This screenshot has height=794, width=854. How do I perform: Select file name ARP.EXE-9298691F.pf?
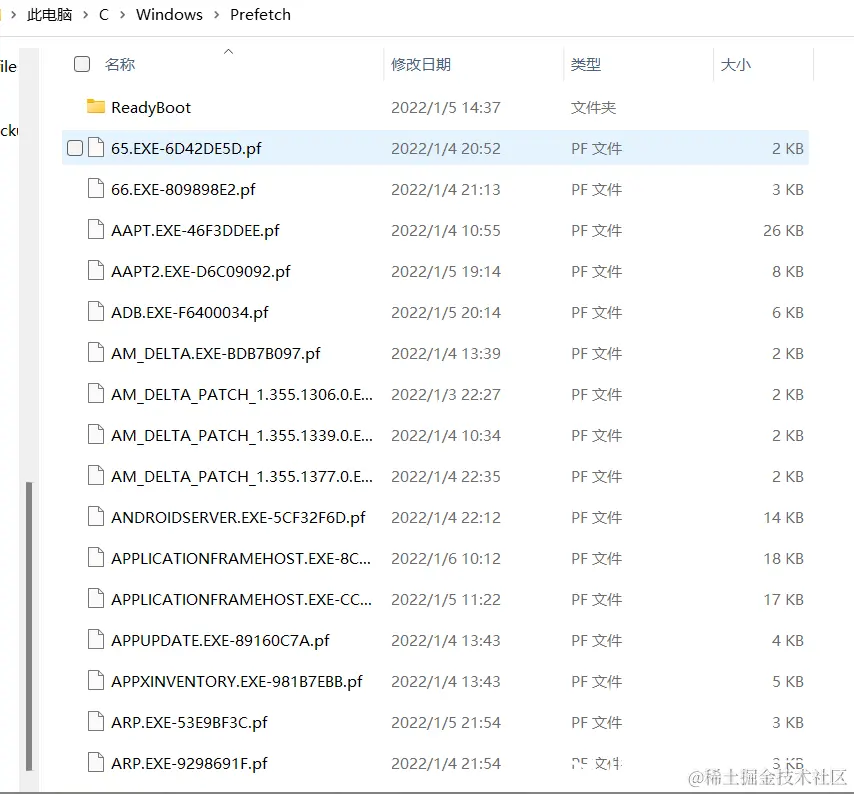pyautogui.click(x=189, y=763)
